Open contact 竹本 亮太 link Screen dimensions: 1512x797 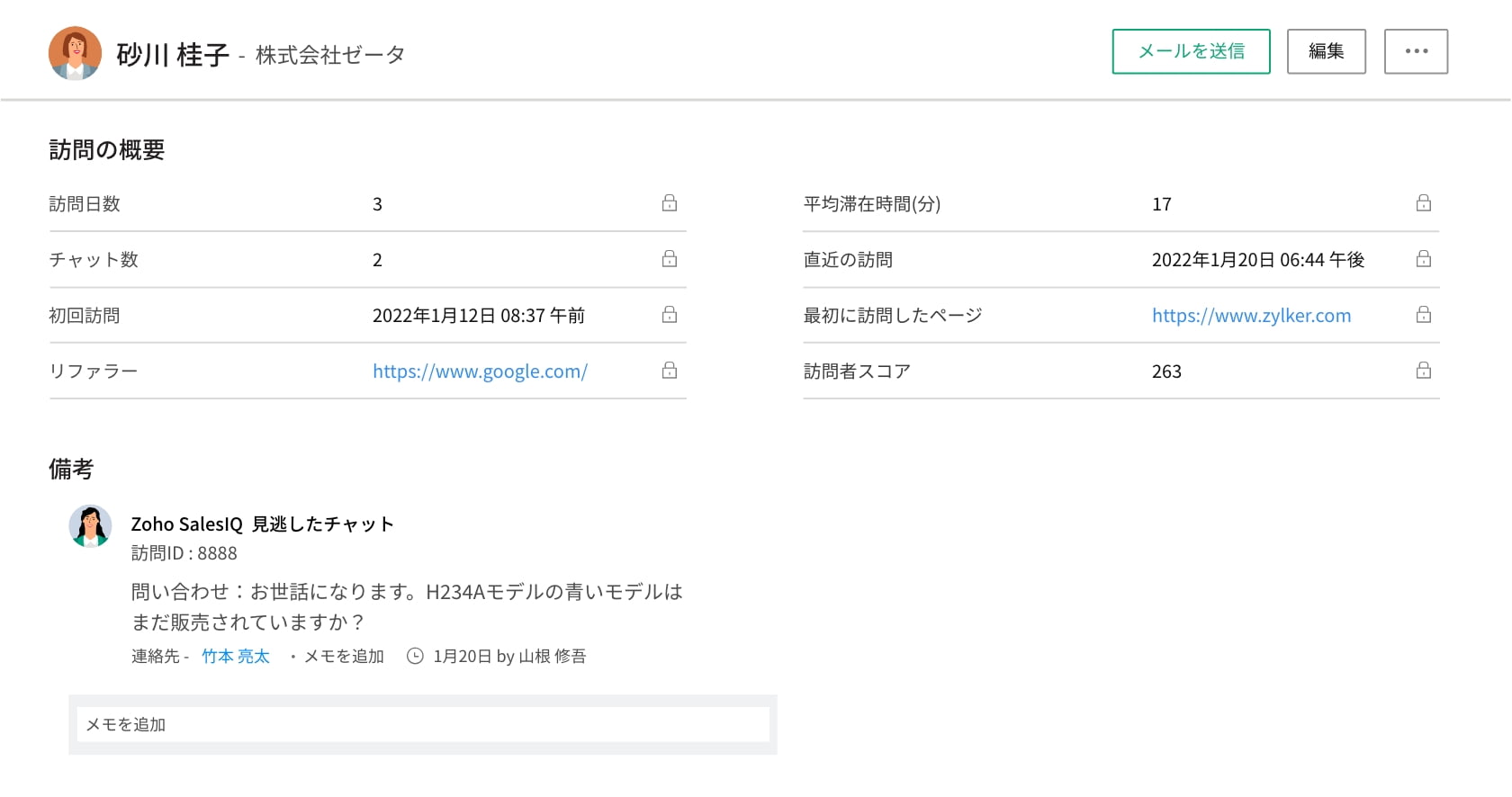pyautogui.click(x=236, y=657)
